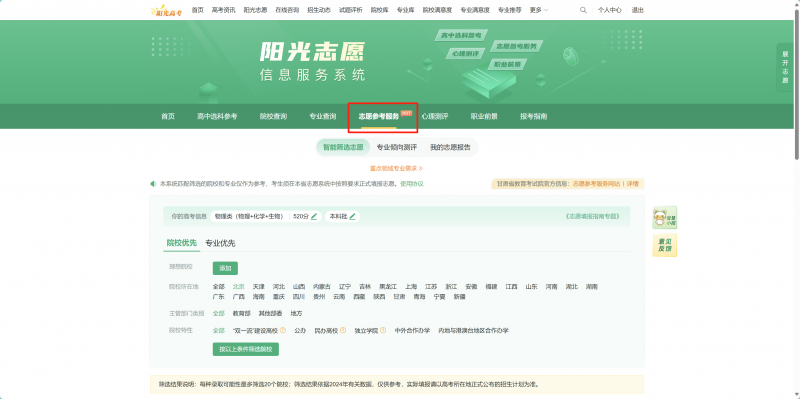
Task: Click the pencil icon next to 本科批
Action: 353,216
